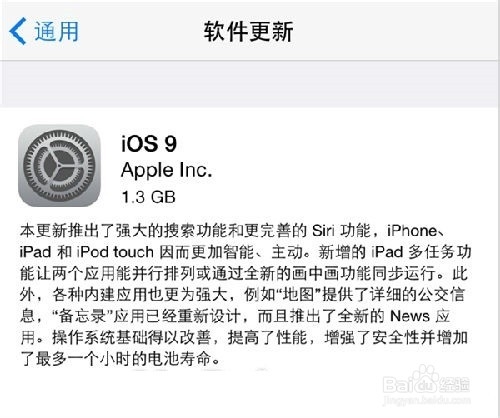Tap the iPhone word in first line

[x=412, y=231]
